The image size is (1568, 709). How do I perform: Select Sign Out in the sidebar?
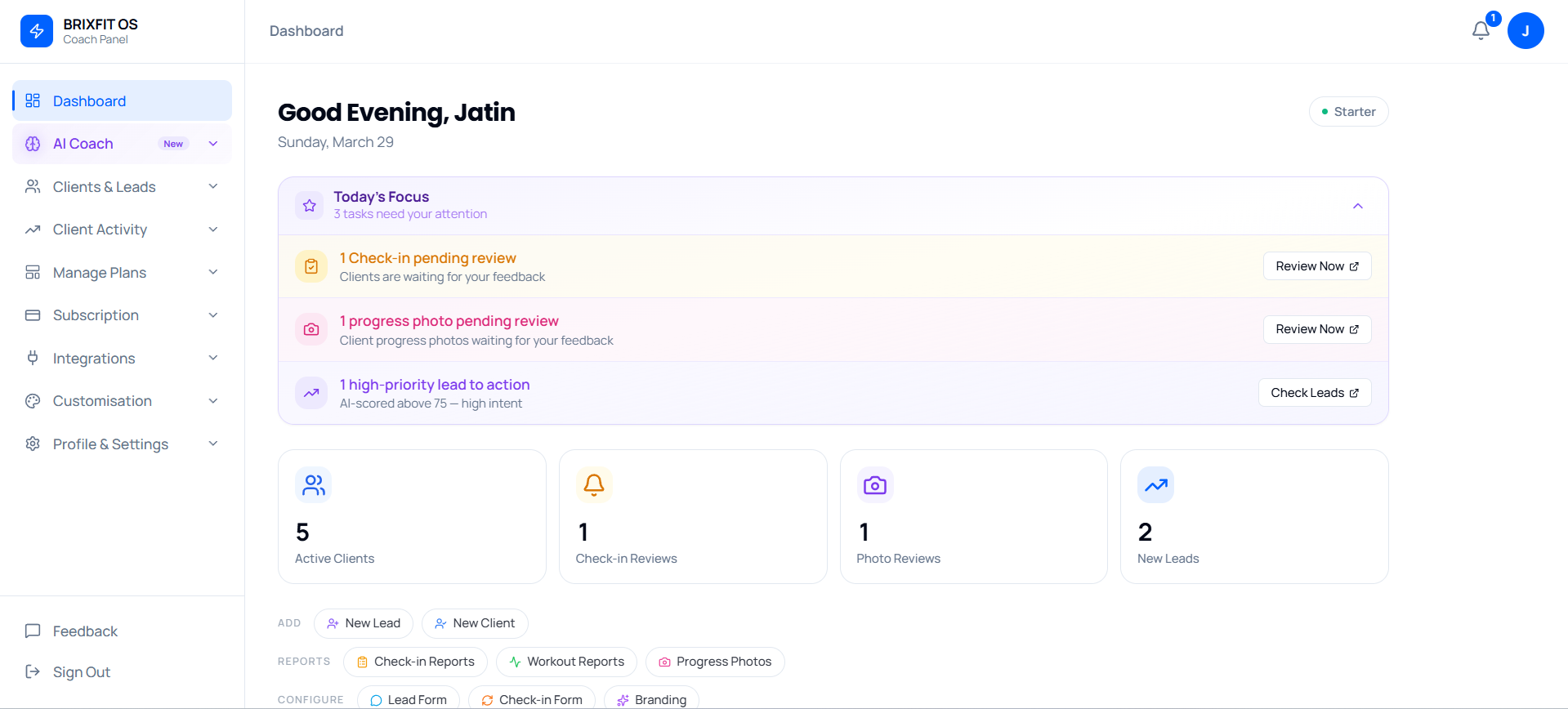[x=123, y=671]
